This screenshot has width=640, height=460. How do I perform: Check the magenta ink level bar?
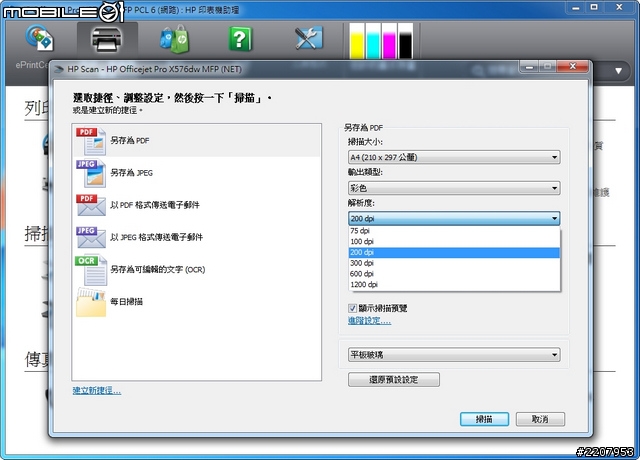[x=389, y=41]
